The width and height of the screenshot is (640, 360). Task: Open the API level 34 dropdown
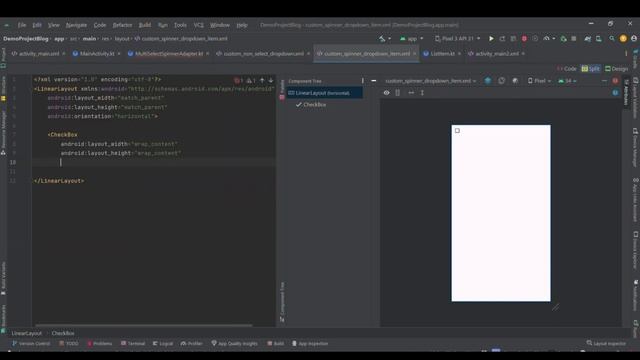pos(567,81)
